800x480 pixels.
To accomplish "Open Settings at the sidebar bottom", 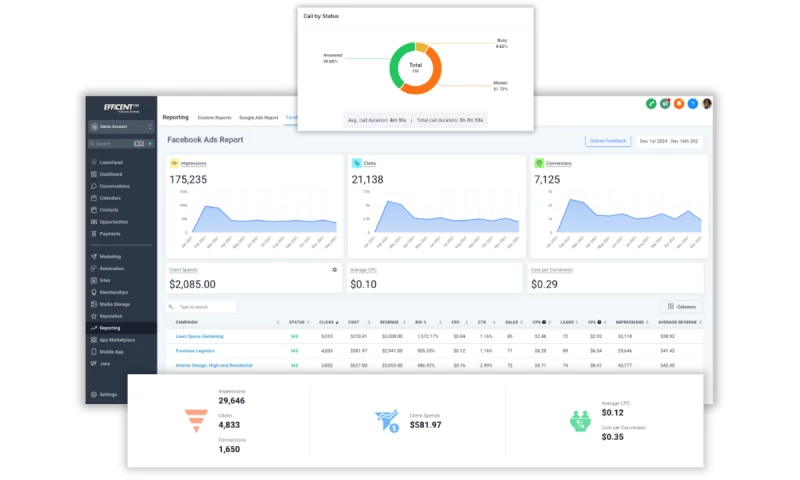I will (x=108, y=395).
